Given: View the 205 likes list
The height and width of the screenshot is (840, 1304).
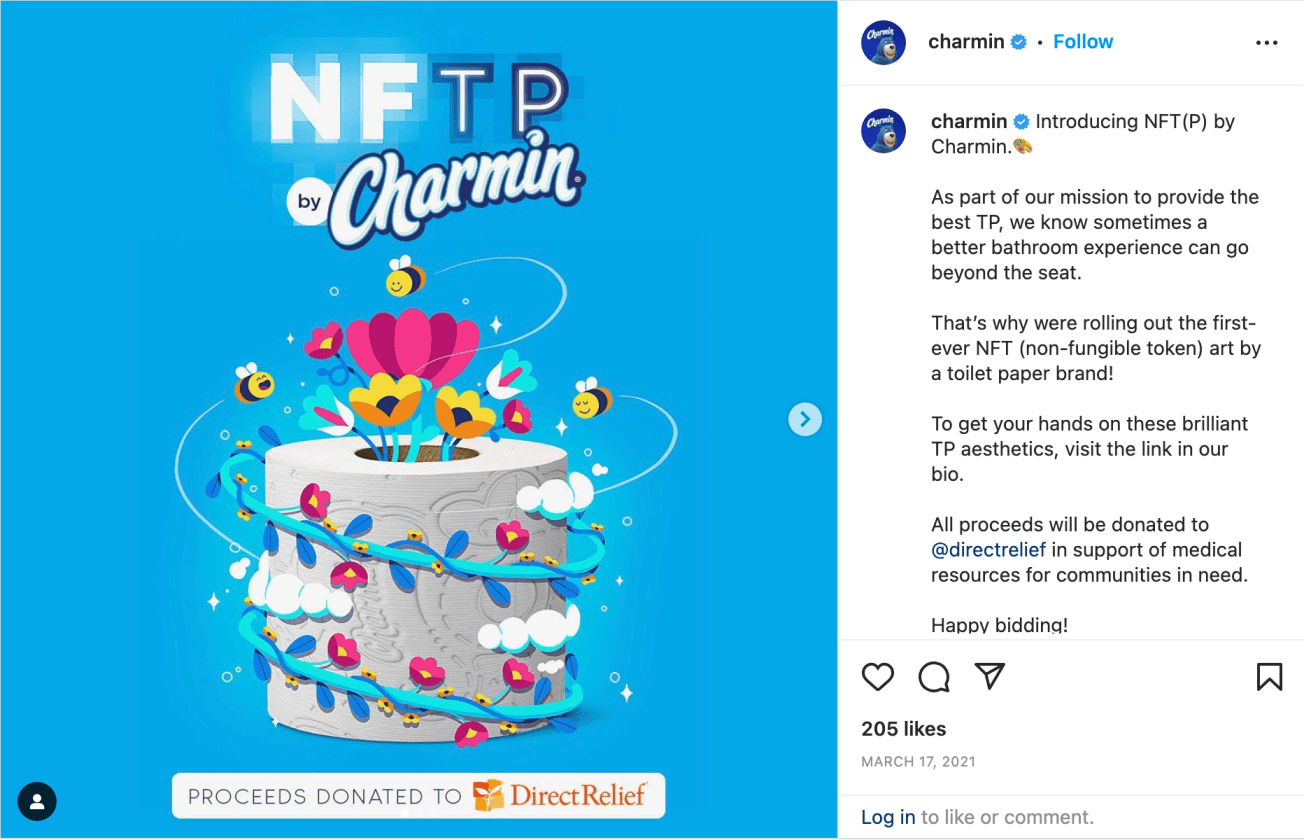Looking at the screenshot, I should coord(903,729).
